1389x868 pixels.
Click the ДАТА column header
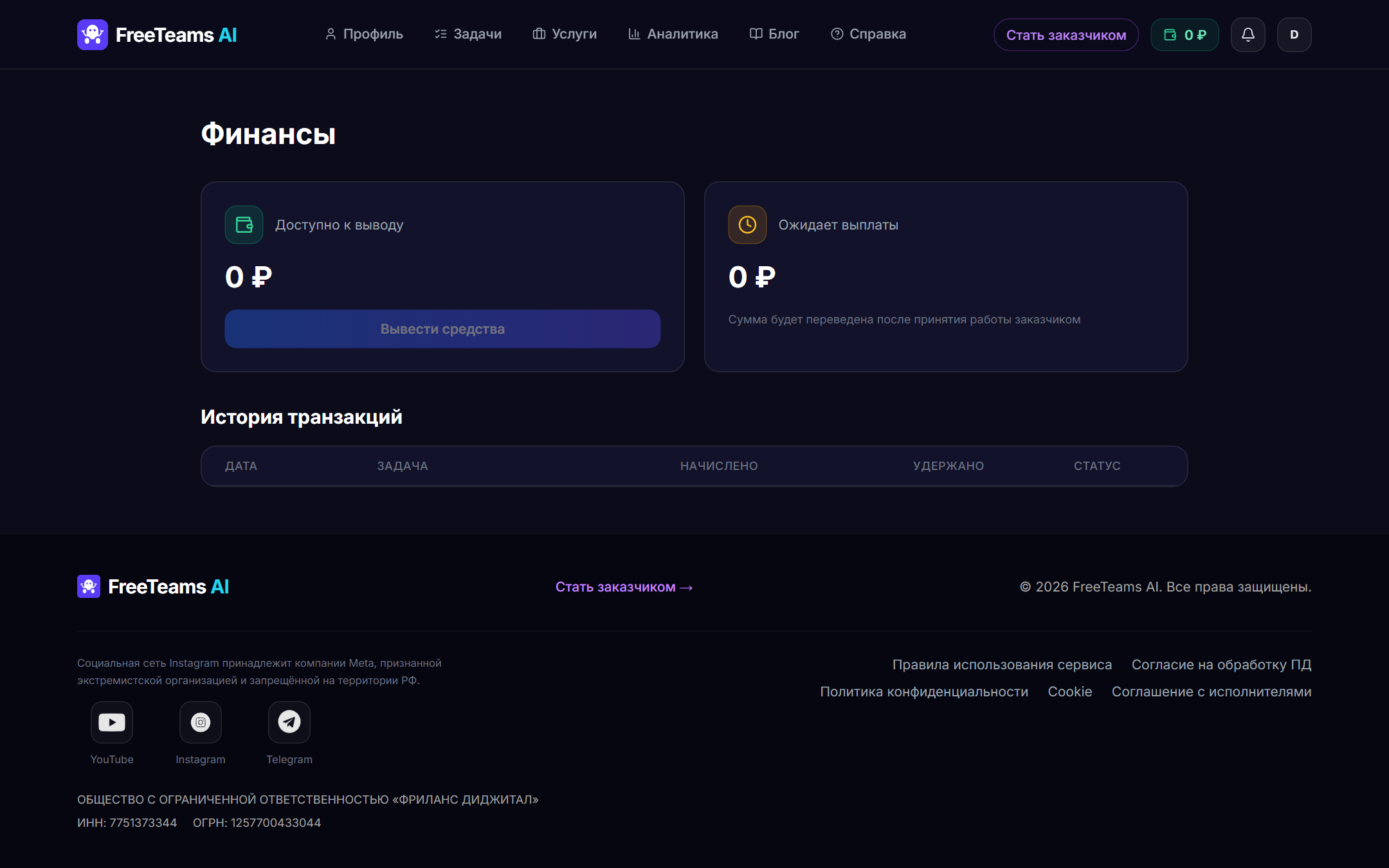pyautogui.click(x=241, y=466)
